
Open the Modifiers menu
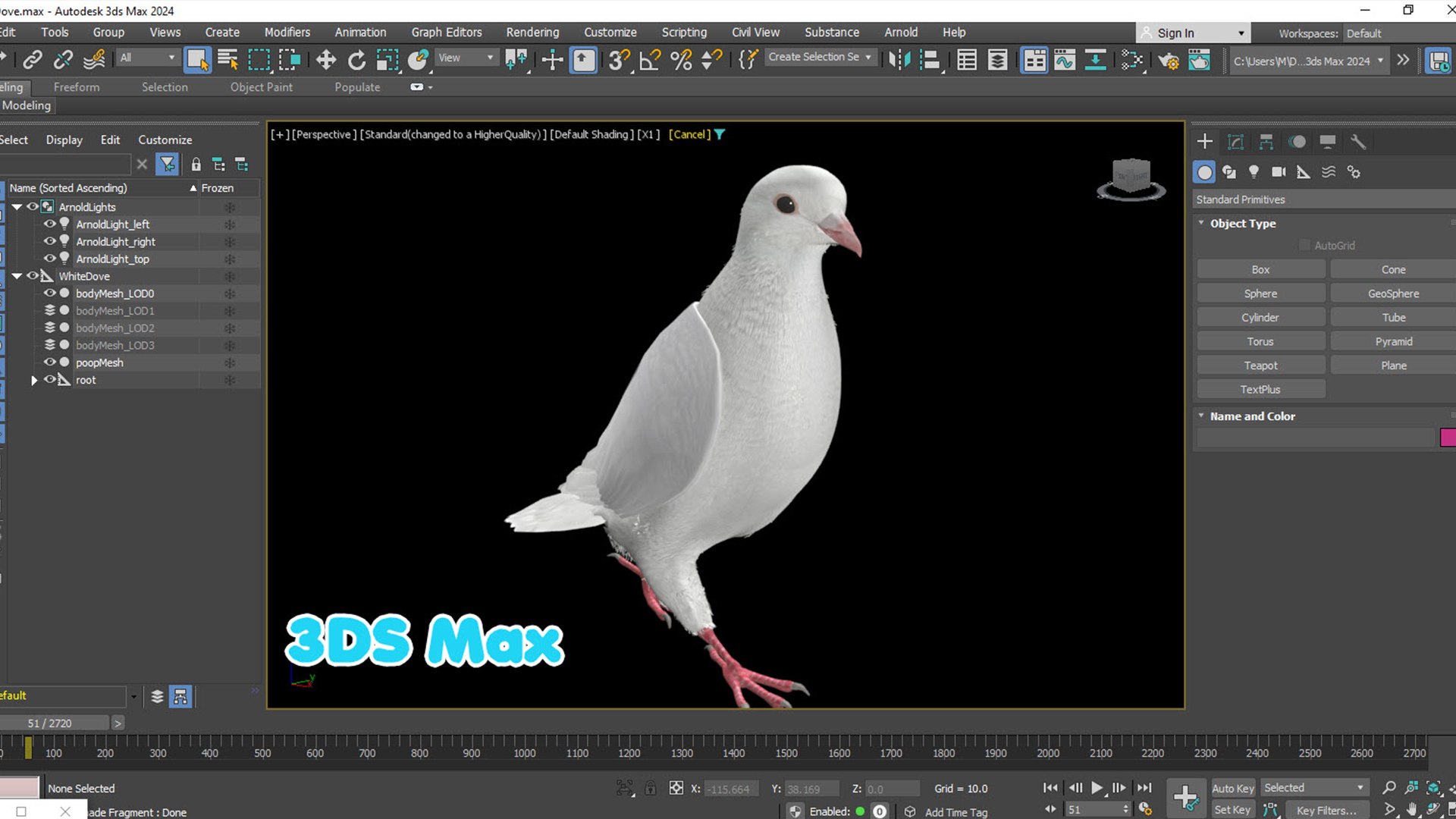287,32
